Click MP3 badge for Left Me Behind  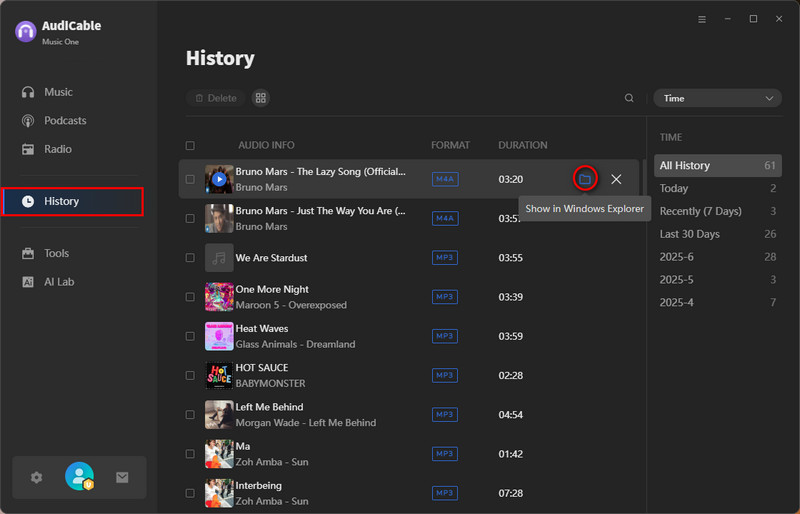[445, 414]
